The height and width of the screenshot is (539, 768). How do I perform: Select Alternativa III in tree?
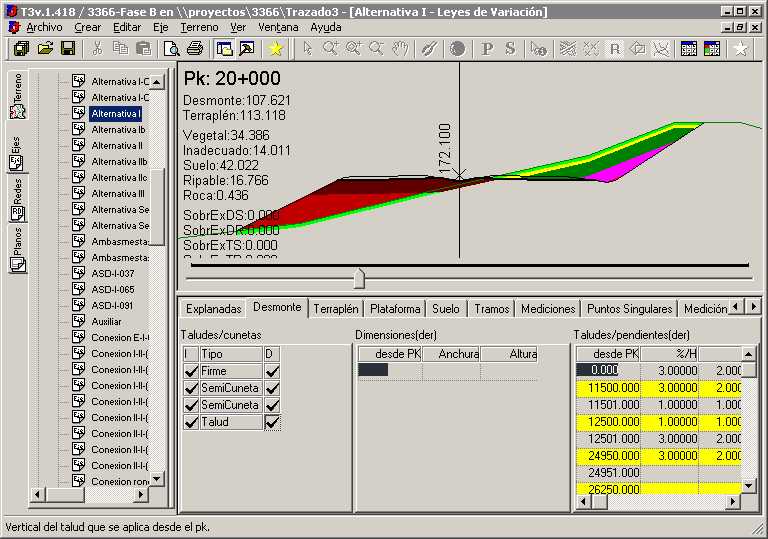(118, 194)
